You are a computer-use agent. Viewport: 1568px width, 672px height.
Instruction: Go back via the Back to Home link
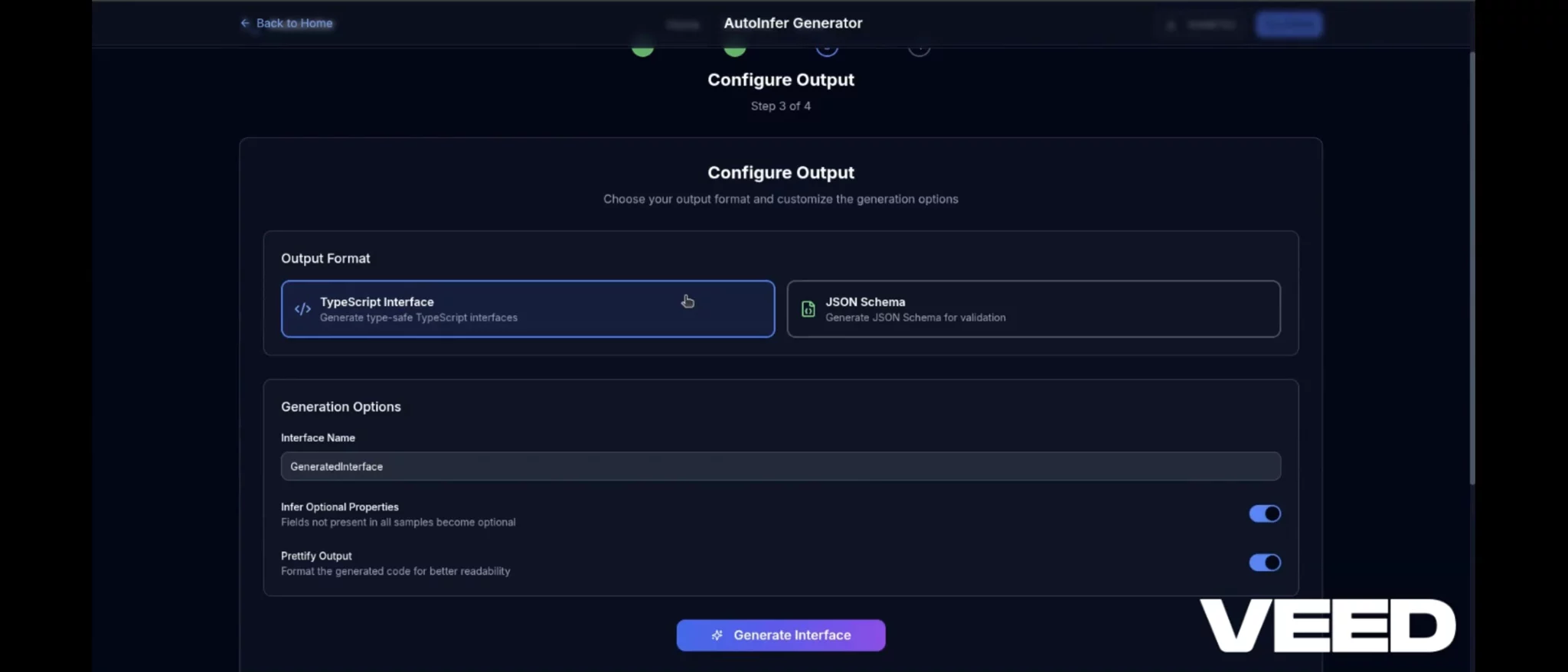click(x=294, y=24)
